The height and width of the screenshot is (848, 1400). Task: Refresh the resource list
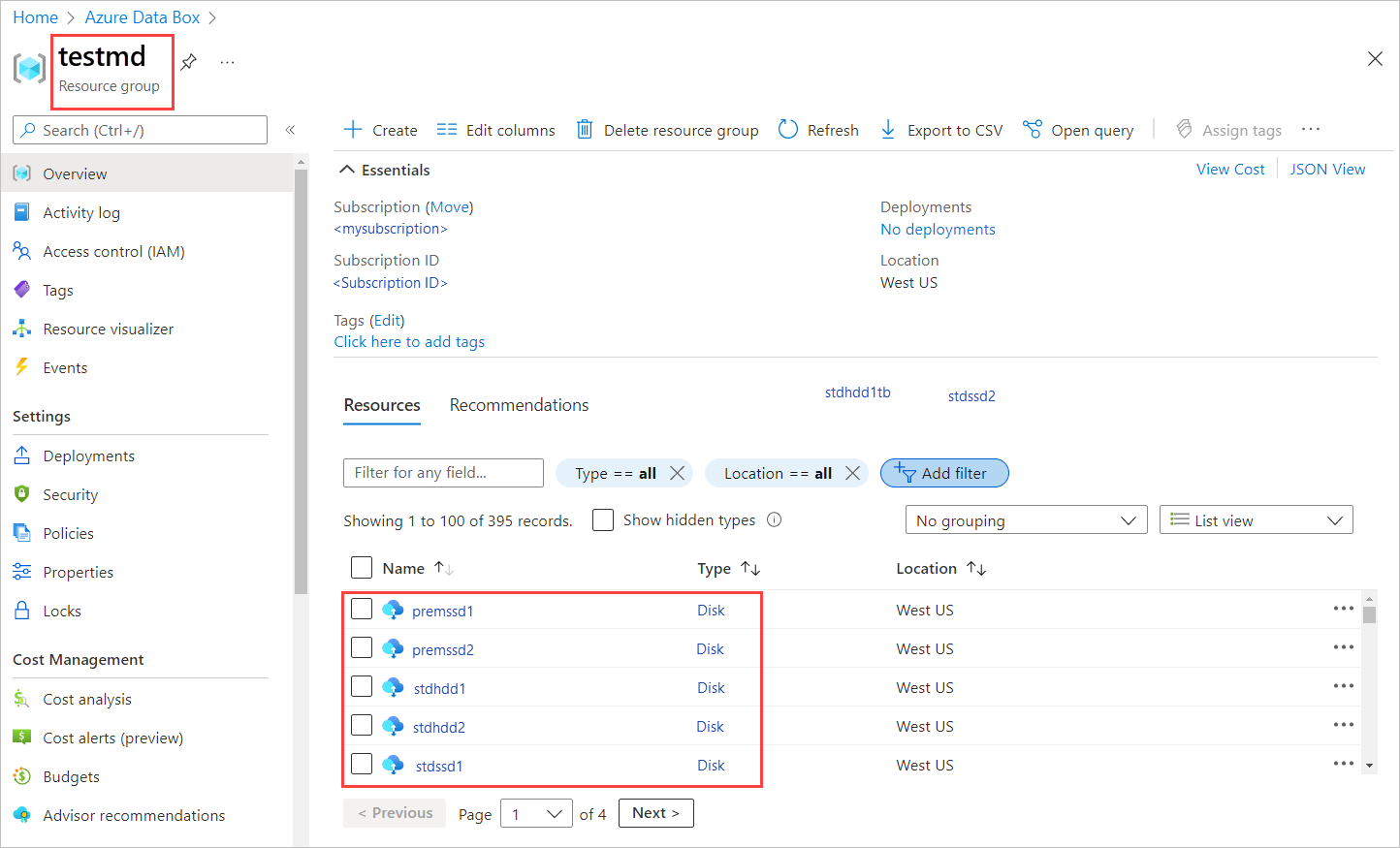[x=818, y=129]
